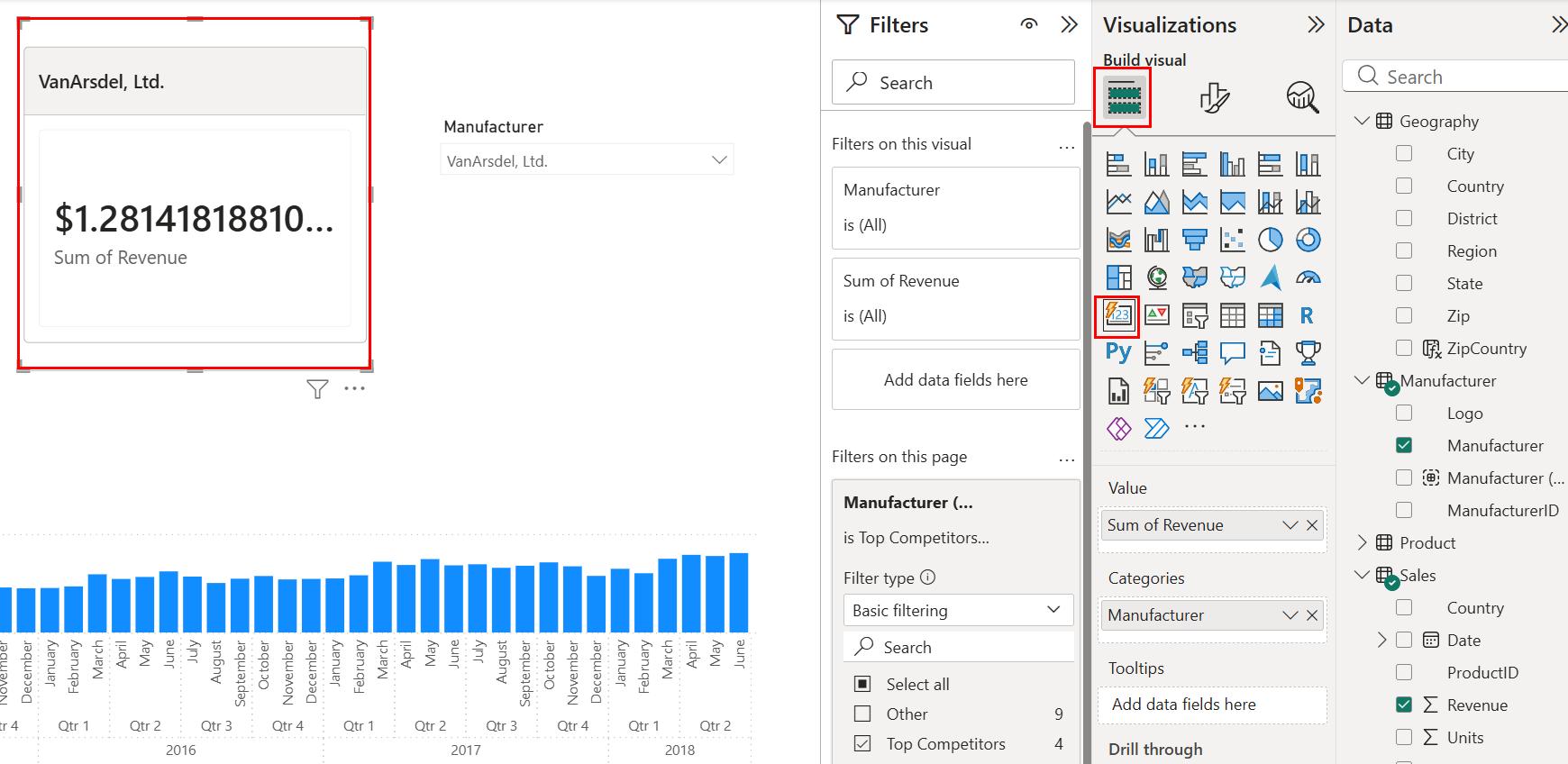Select the Azure map visual
Viewport: 1568px width, 764px height.
(x=1270, y=277)
